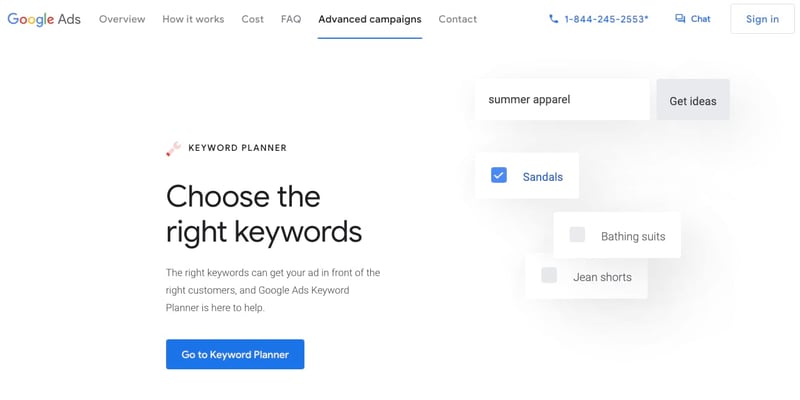Image resolution: width=800 pixels, height=400 pixels.
Task: Select the Advanced campaigns tab
Action: pos(370,19)
